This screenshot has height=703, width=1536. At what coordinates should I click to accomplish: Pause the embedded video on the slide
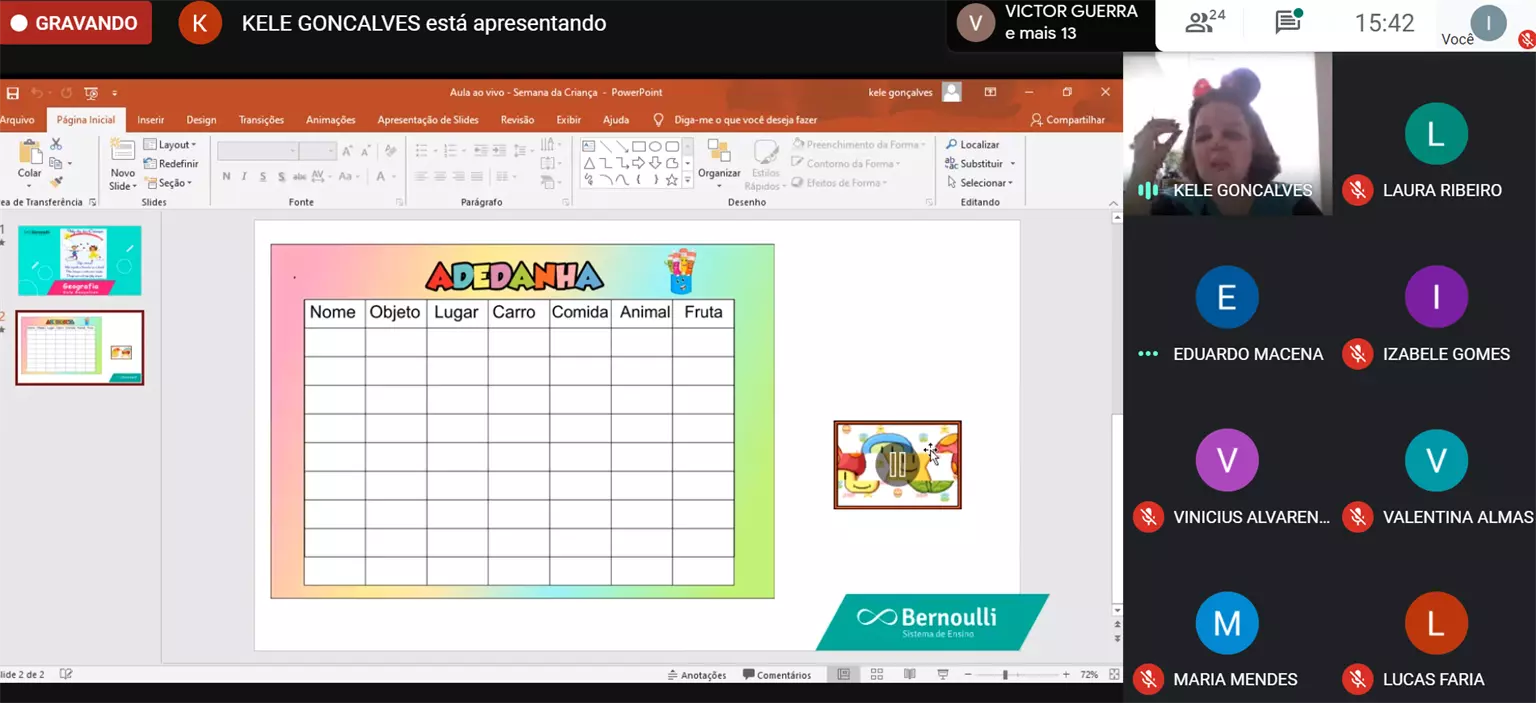coord(896,464)
